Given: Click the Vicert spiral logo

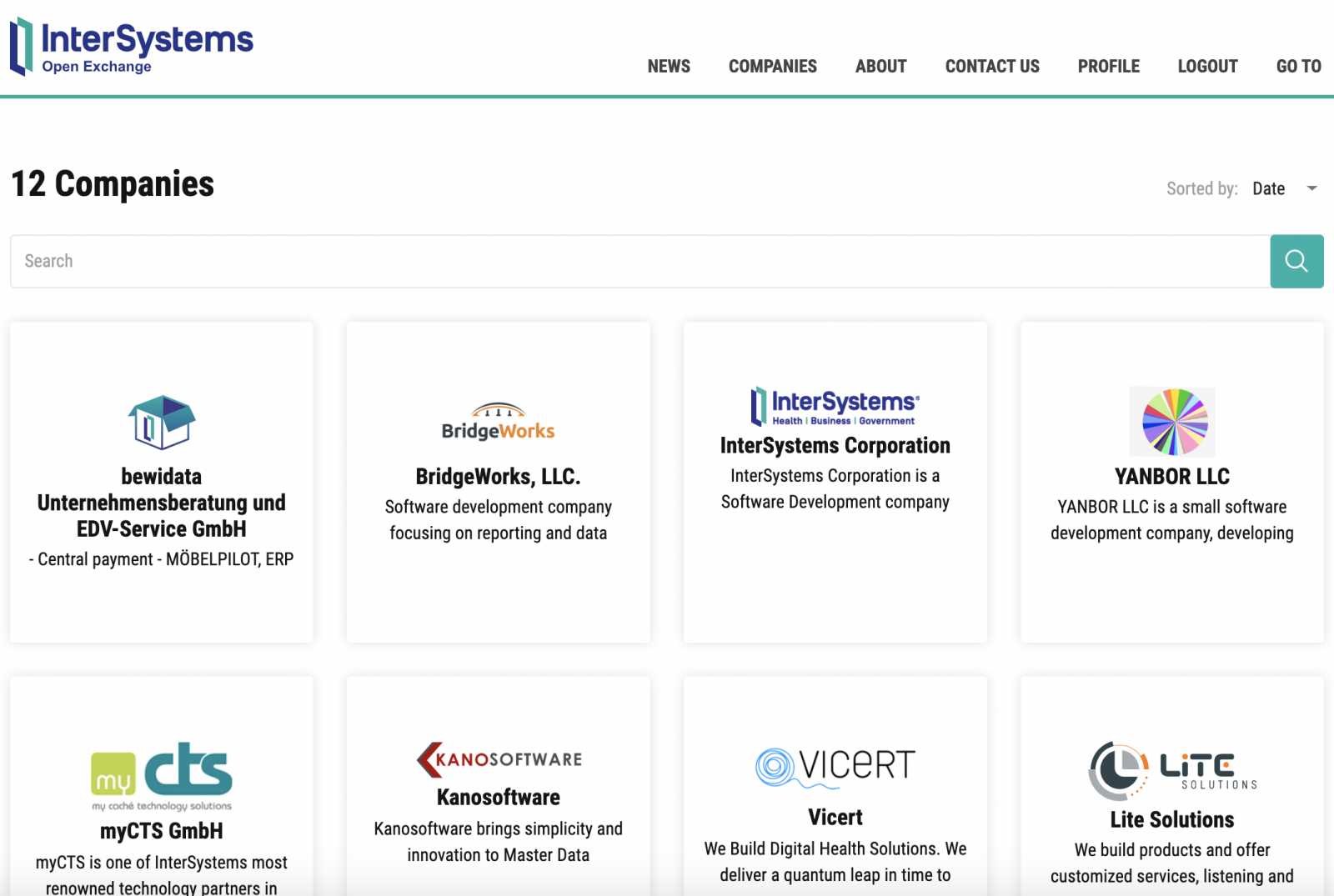Looking at the screenshot, I should [x=835, y=767].
